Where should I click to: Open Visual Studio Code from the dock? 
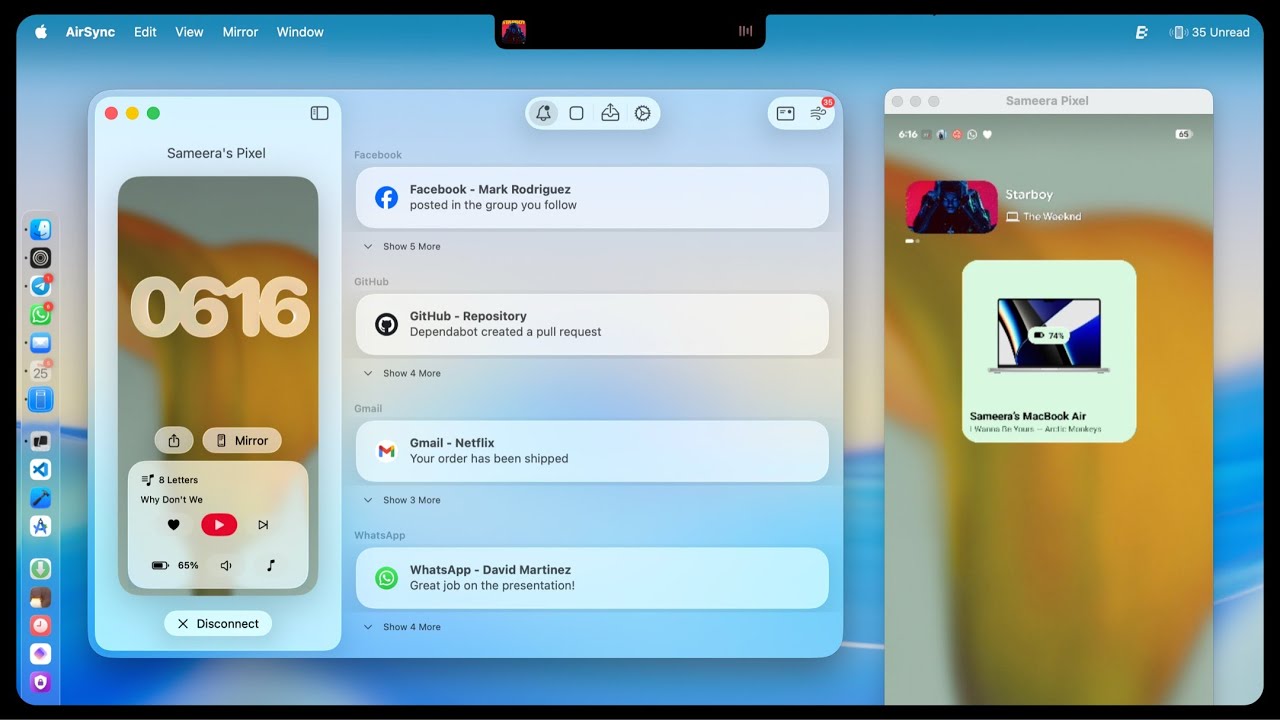coord(40,469)
